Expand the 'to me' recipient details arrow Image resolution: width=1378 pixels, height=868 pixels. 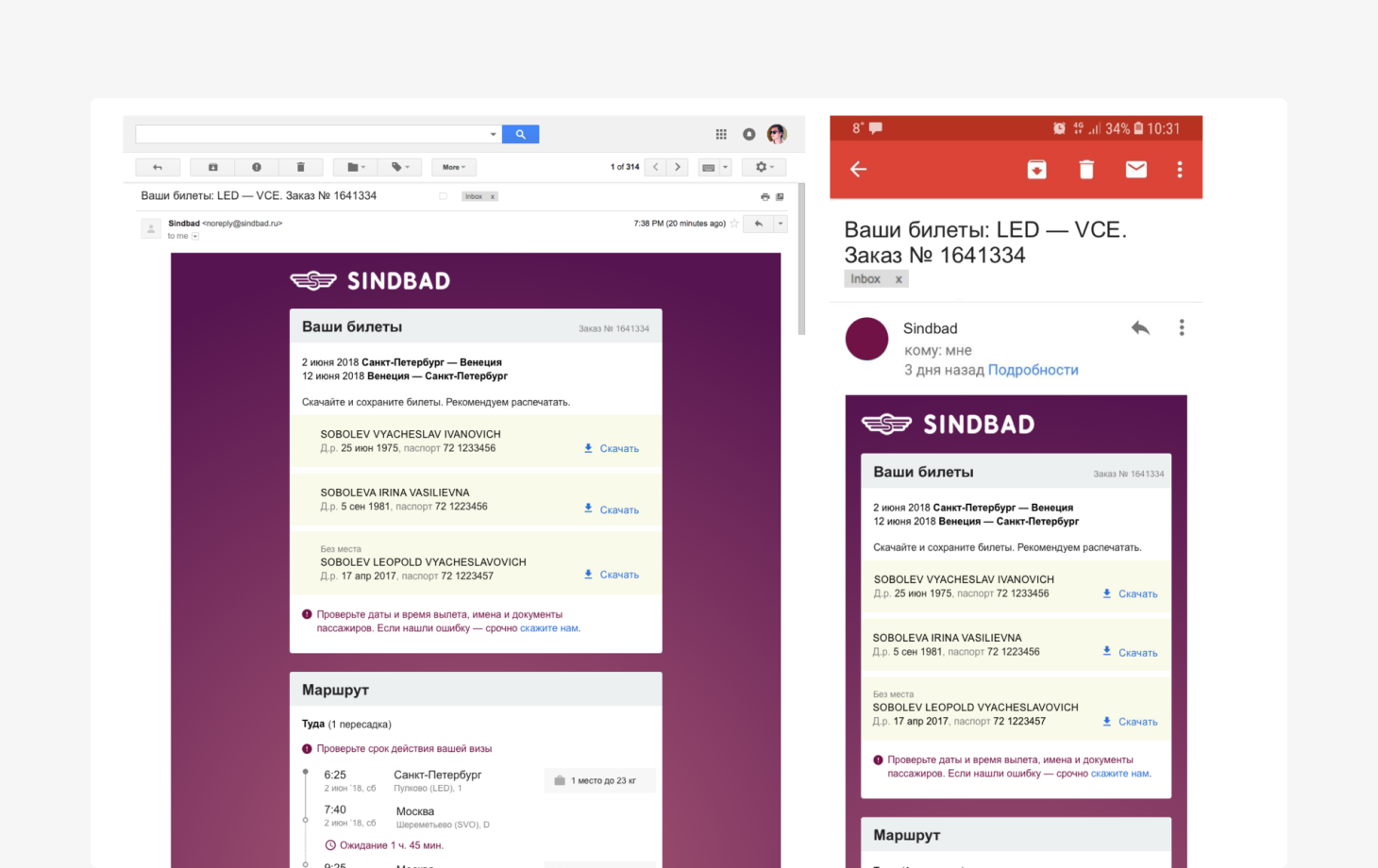tap(195, 236)
